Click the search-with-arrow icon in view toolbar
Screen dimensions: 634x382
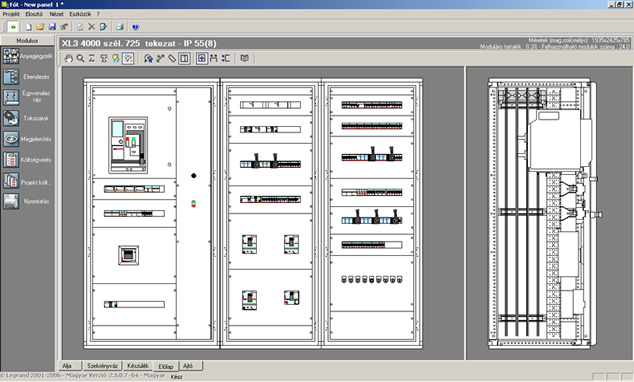[x=148, y=59]
